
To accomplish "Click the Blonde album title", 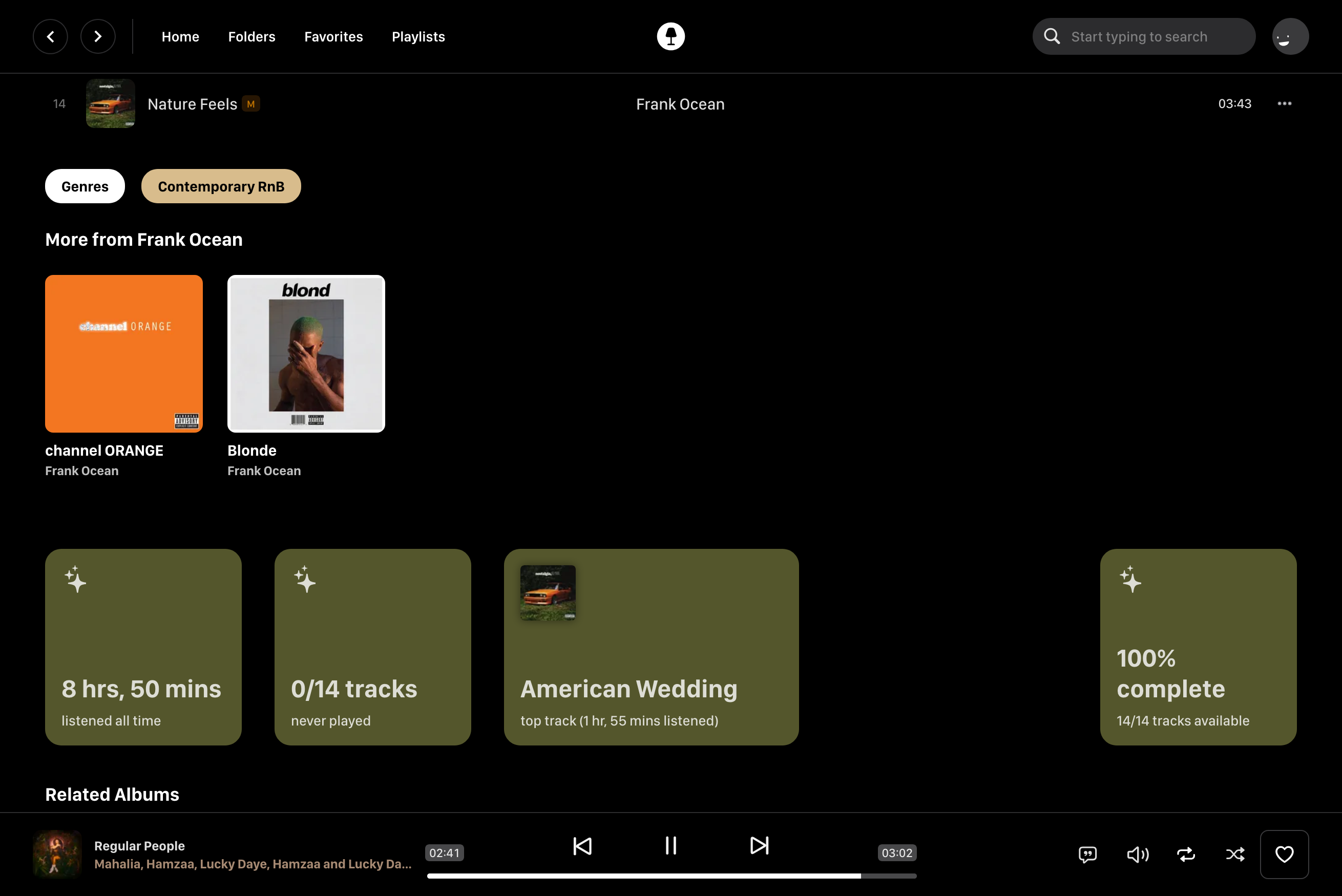I will tap(252, 451).
